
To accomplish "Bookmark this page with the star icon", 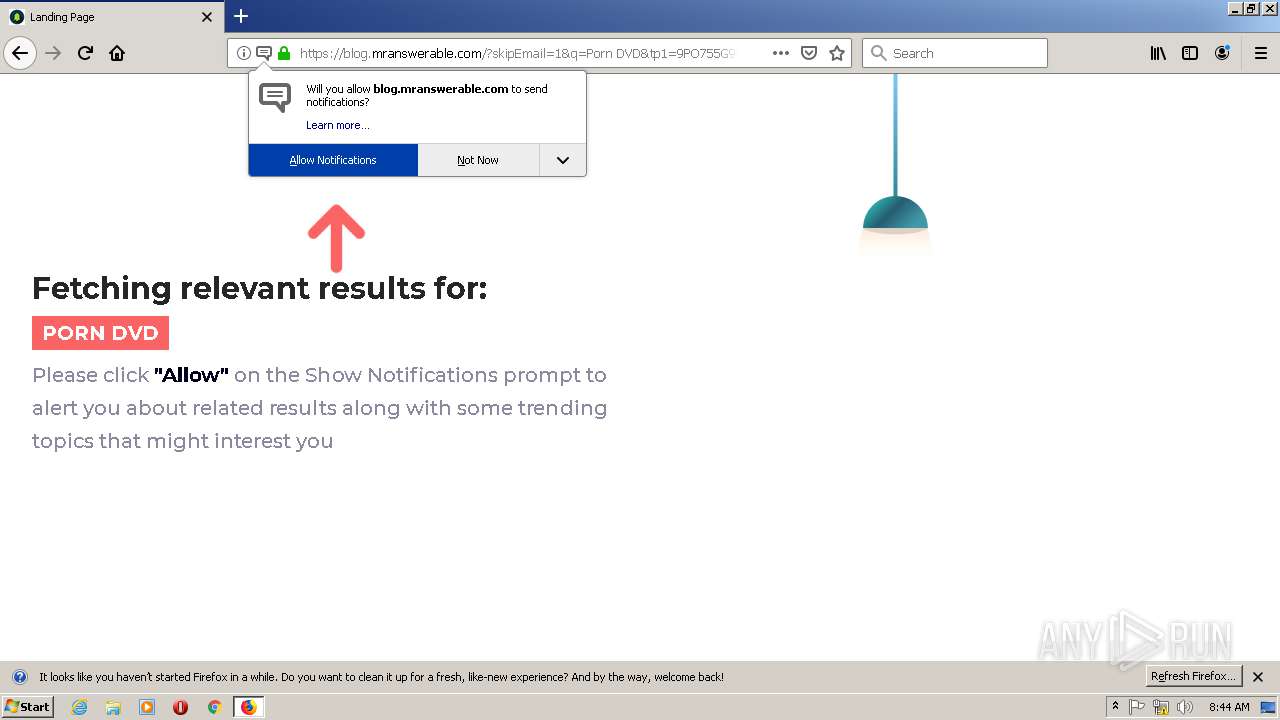I will tap(837, 53).
